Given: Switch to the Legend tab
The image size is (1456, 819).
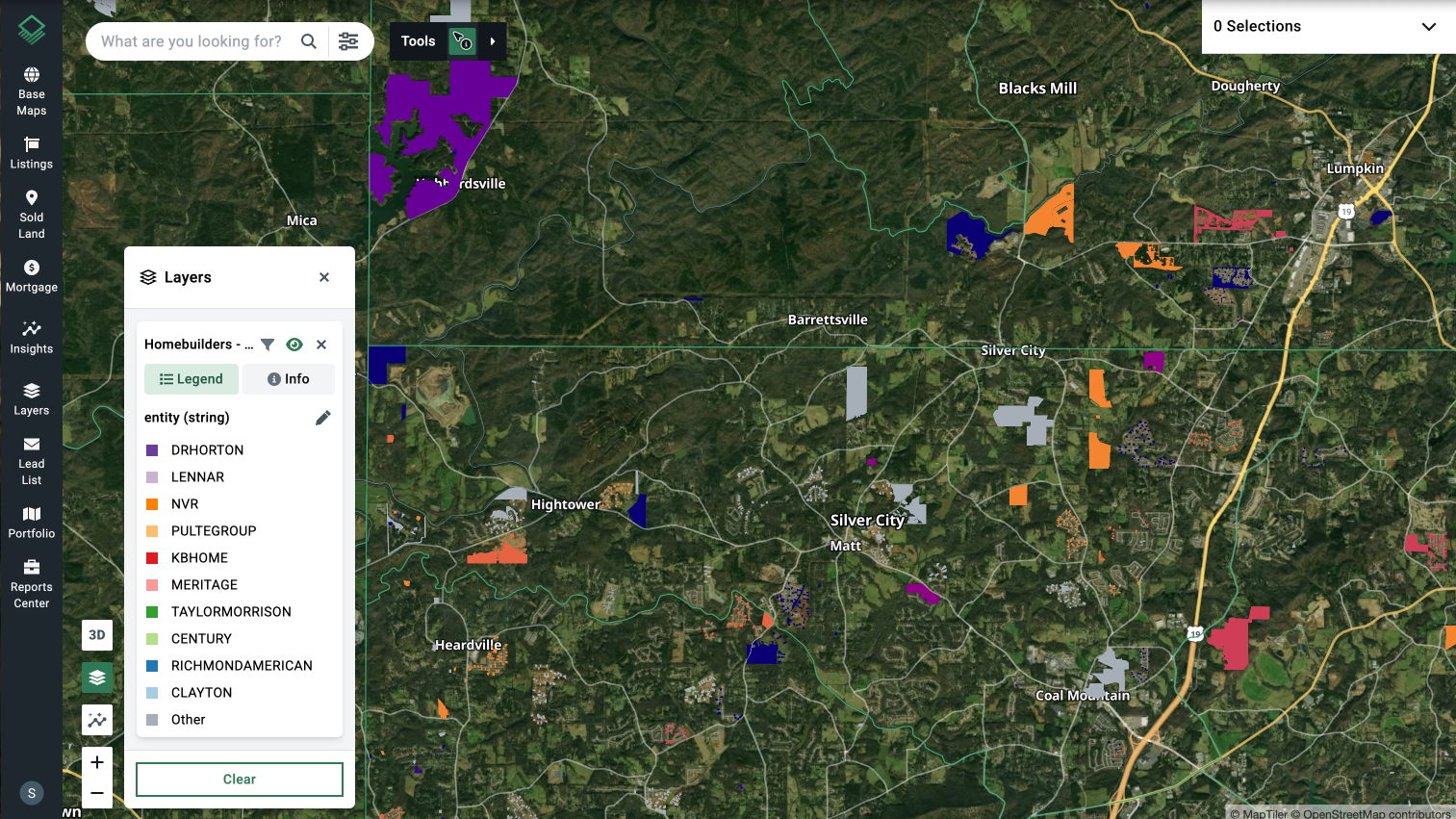Looking at the screenshot, I should (192, 379).
